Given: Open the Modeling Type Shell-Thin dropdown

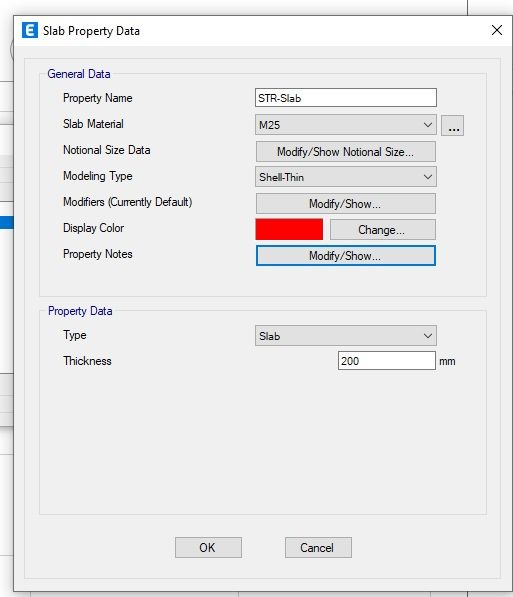Looking at the screenshot, I should pos(346,177).
